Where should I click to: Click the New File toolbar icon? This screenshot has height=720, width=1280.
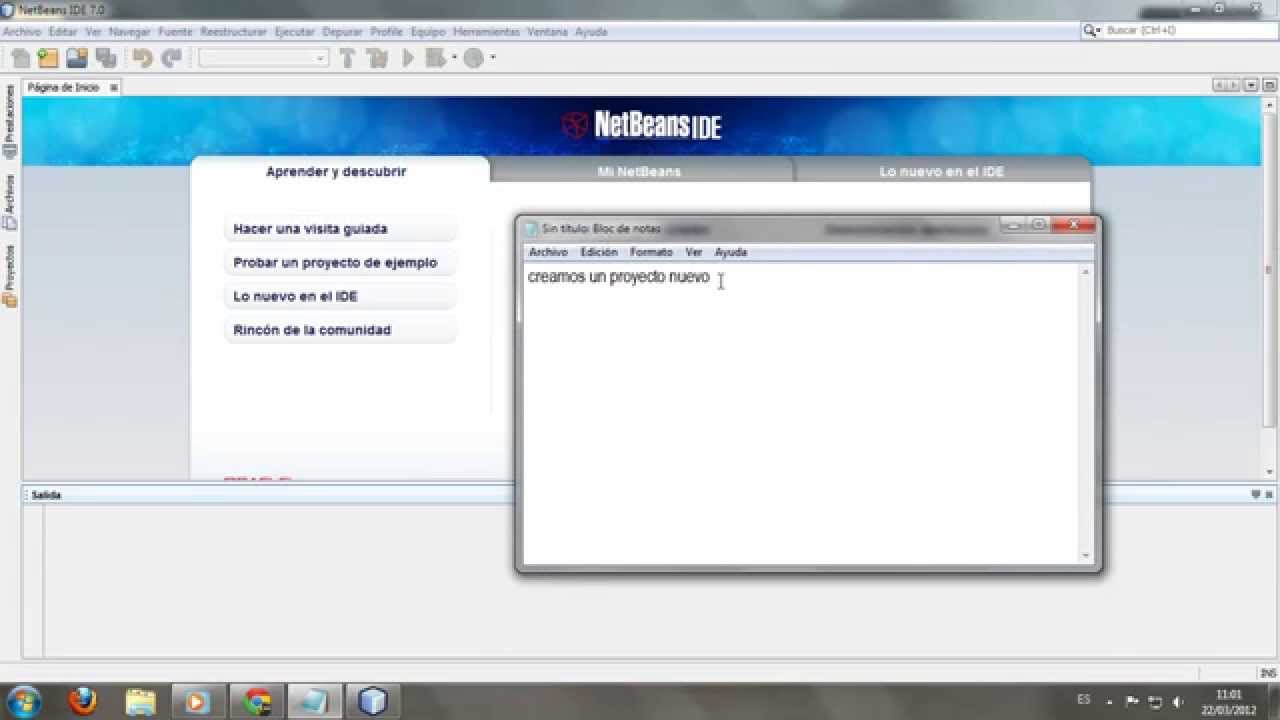coord(21,58)
